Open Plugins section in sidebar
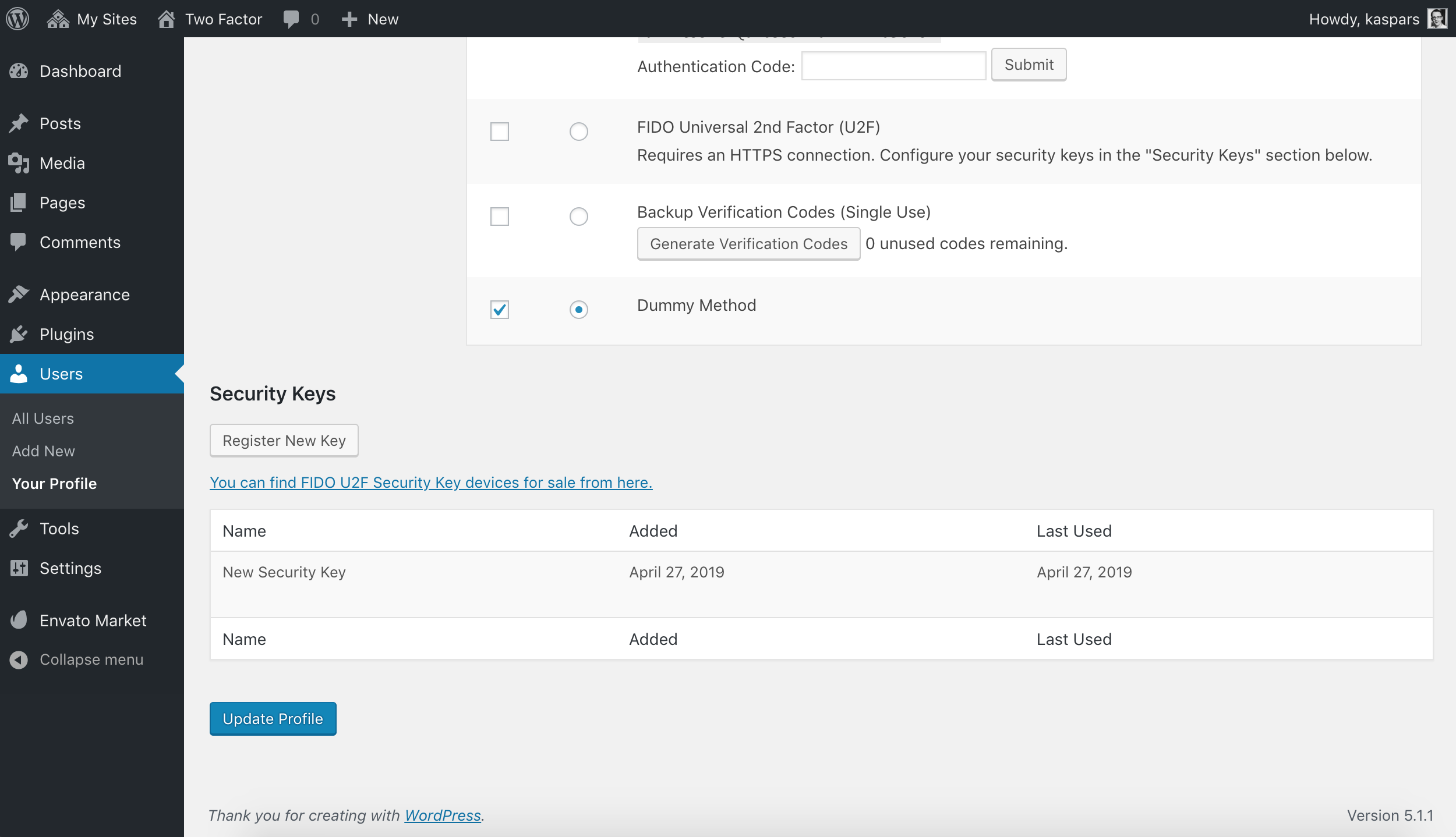Screen dimensions: 1456x837 click(x=66, y=334)
